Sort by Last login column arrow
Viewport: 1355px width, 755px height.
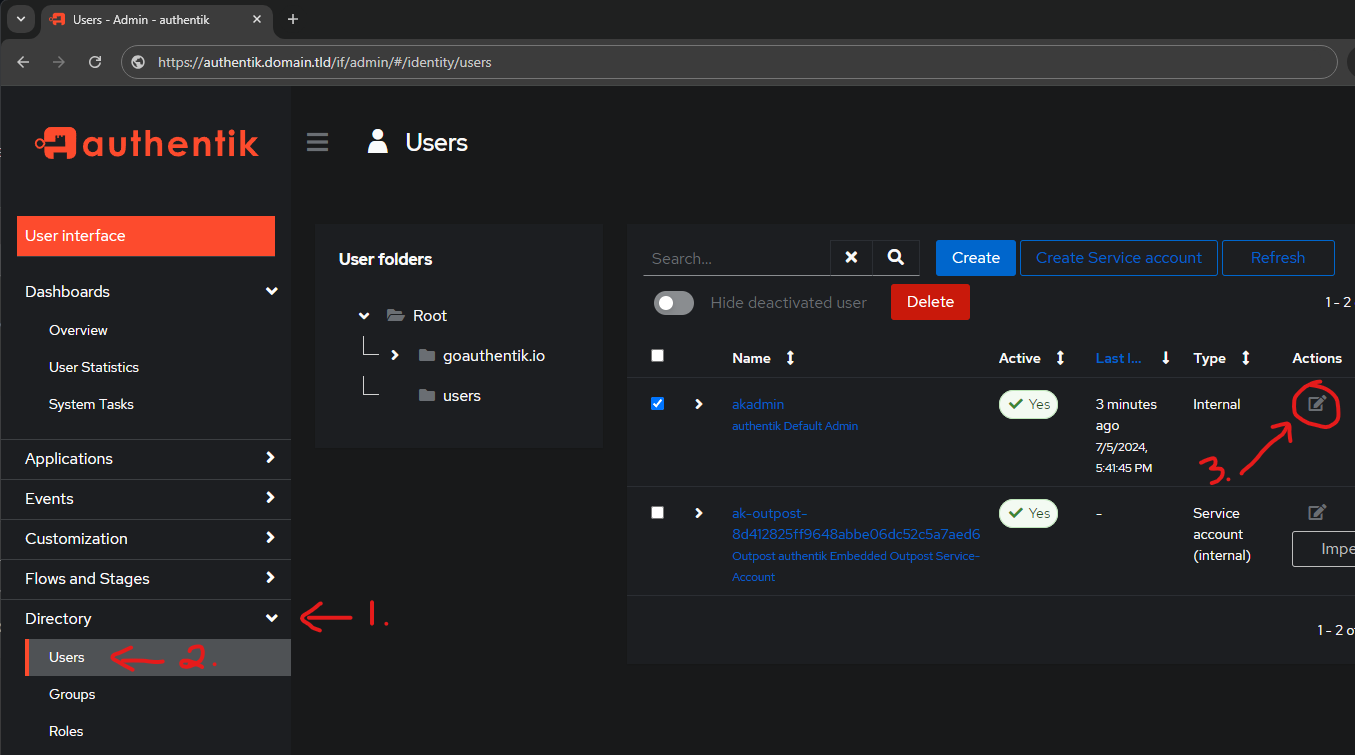pos(1165,358)
